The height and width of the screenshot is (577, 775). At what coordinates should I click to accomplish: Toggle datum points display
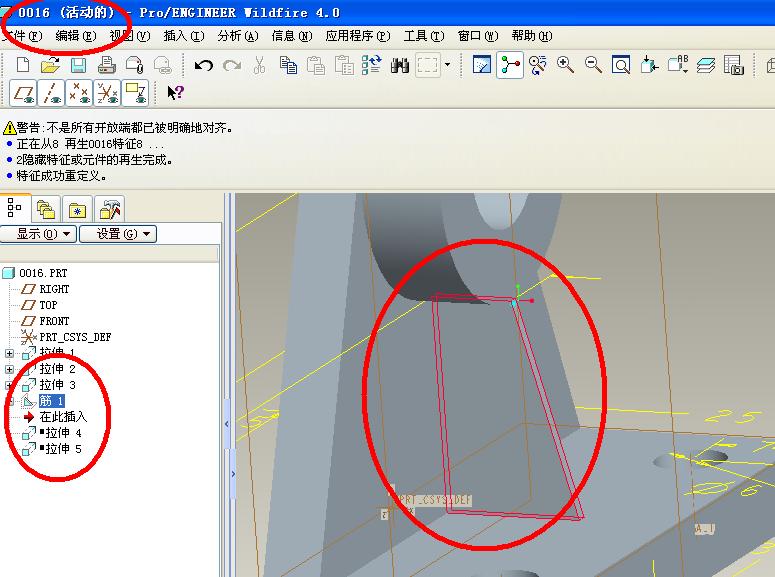[x=80, y=93]
